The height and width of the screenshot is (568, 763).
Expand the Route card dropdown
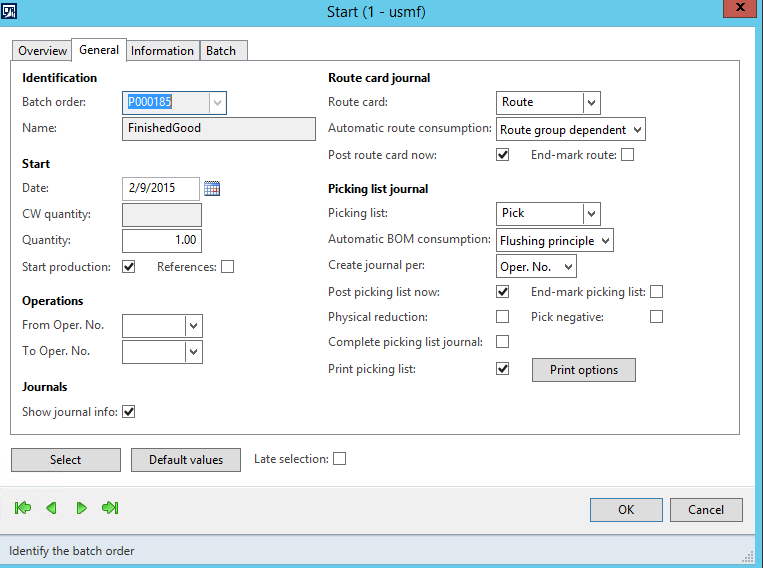pyautogui.click(x=591, y=102)
